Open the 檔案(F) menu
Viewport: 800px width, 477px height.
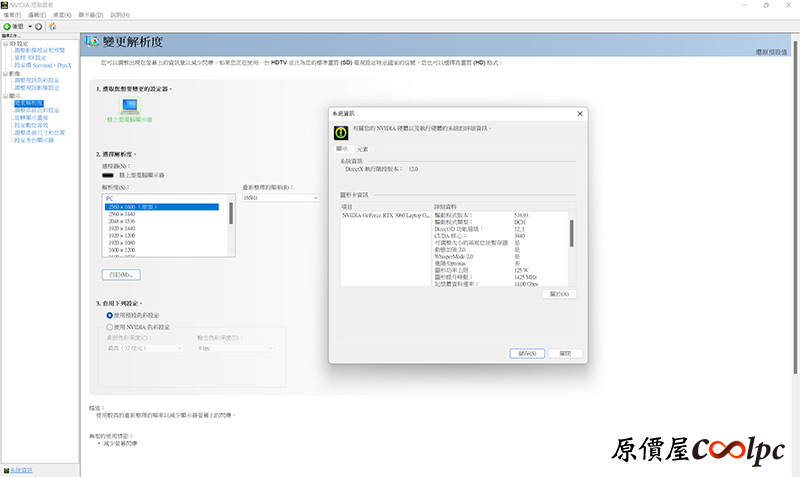tap(12, 15)
